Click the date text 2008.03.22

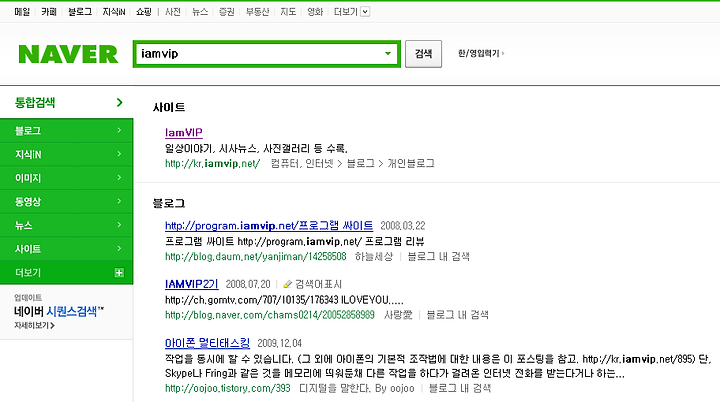tap(403, 226)
